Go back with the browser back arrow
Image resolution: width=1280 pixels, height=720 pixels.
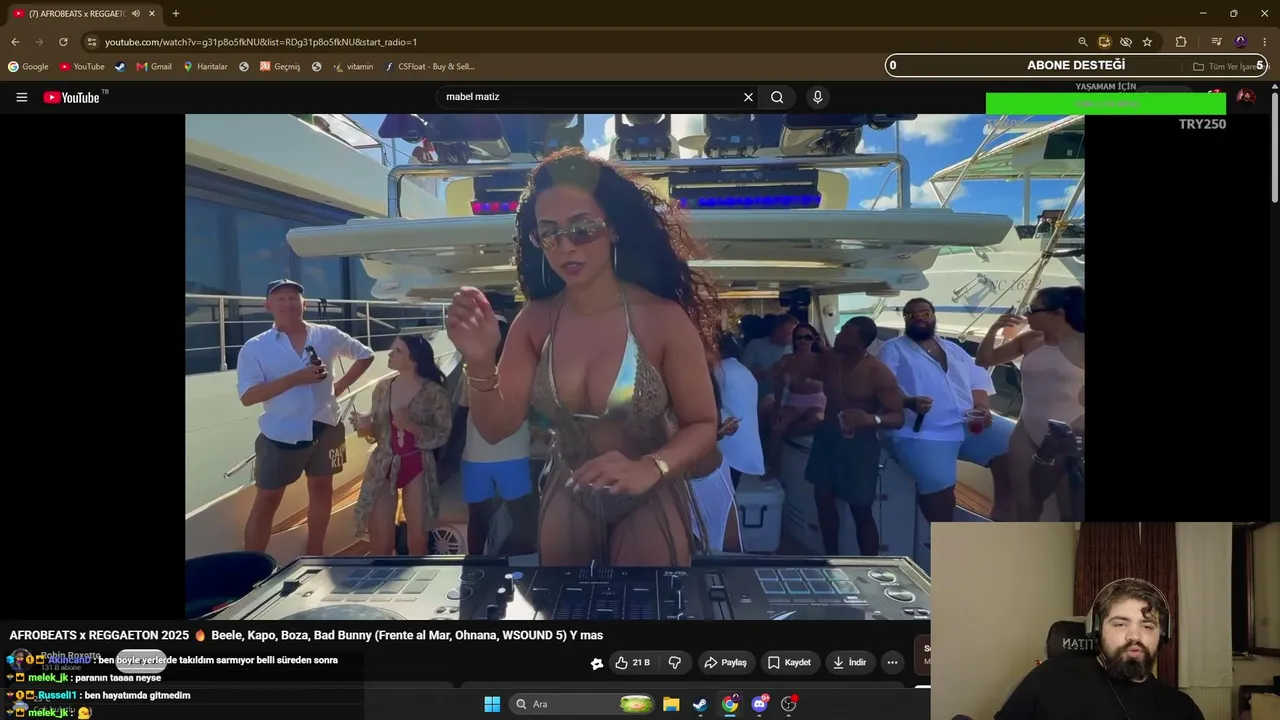coord(15,42)
